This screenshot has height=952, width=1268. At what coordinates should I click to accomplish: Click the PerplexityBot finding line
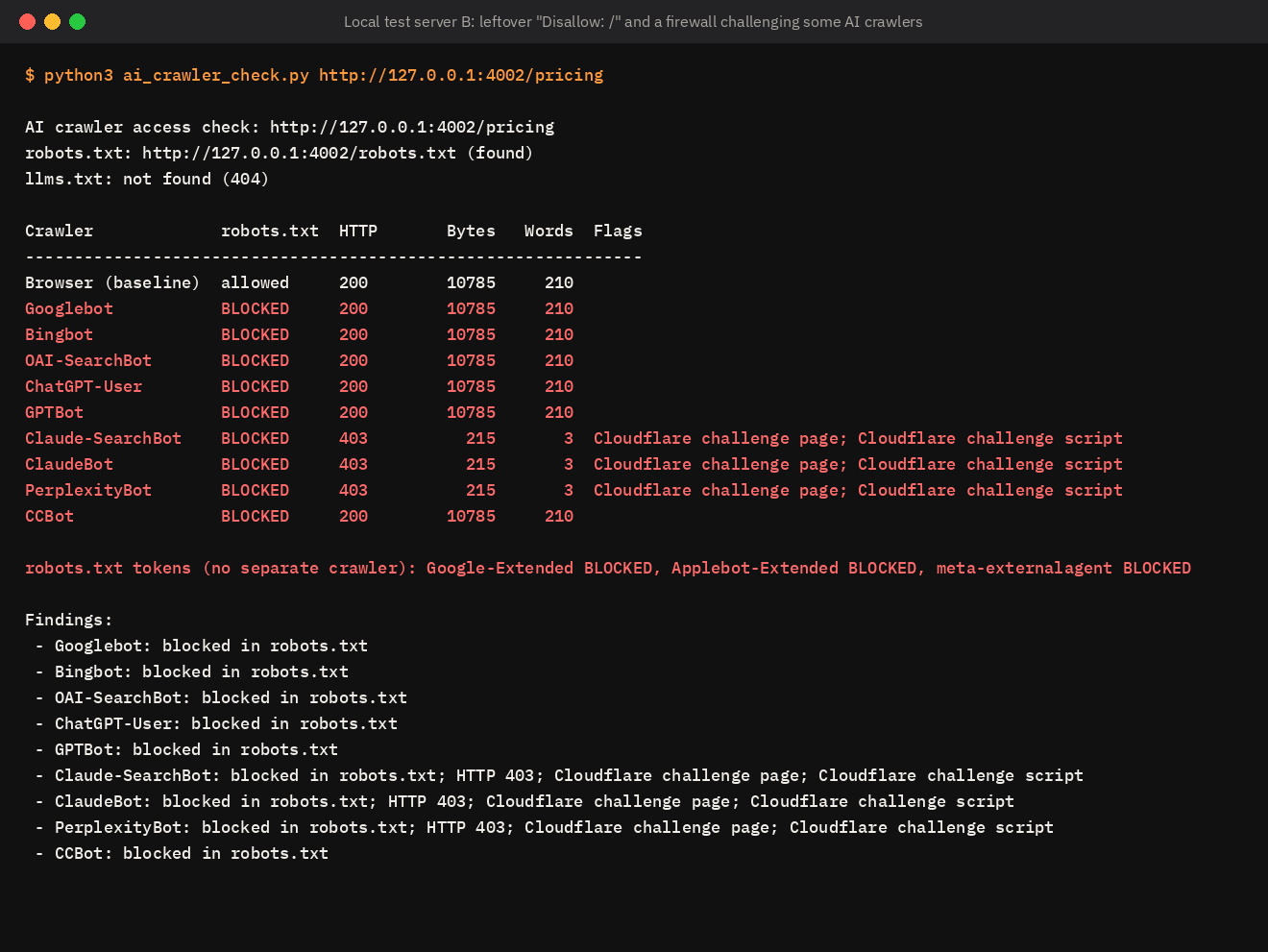pyautogui.click(x=554, y=827)
